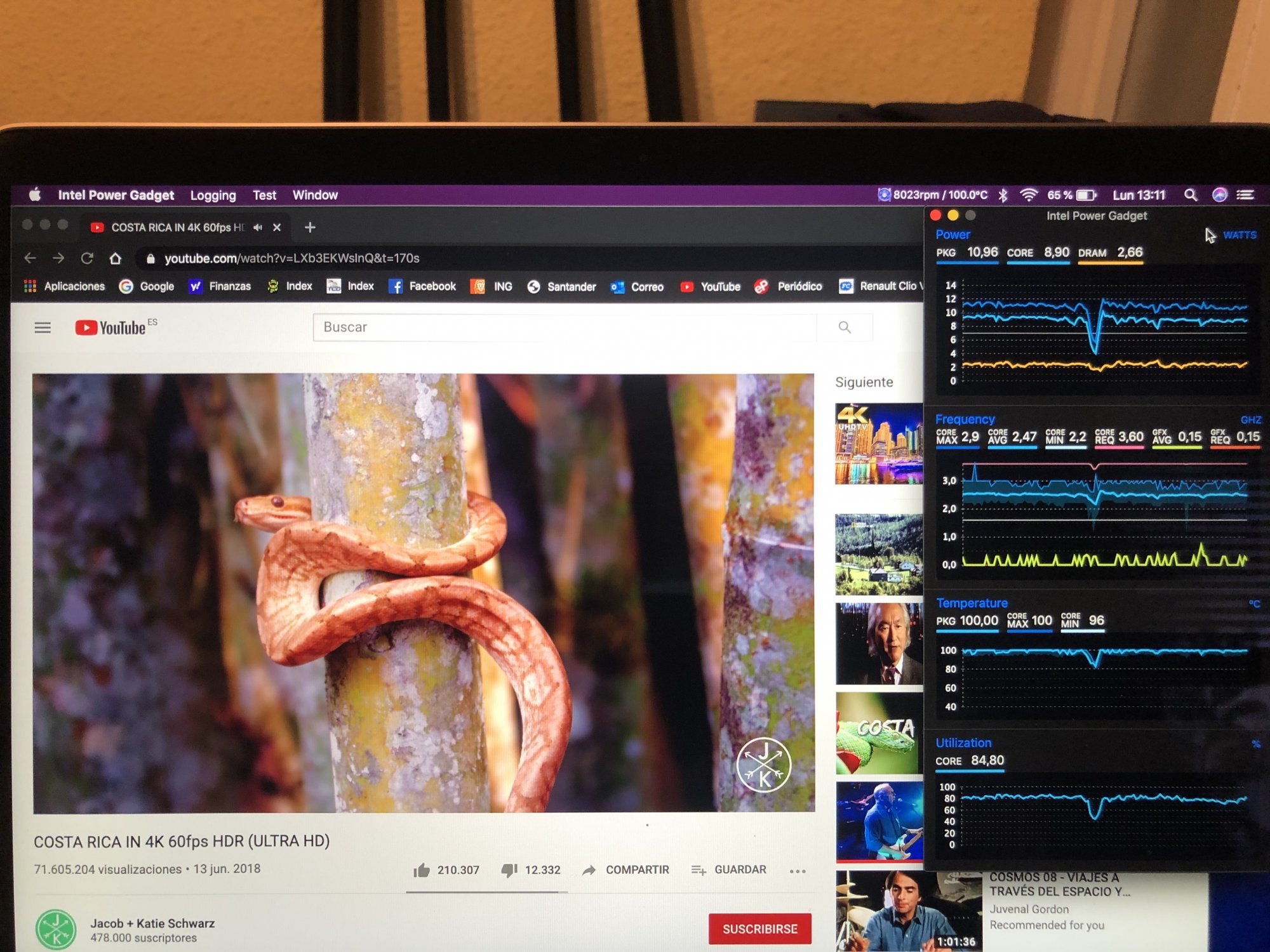Open a new browser tab with plus
This screenshot has width=1270, height=952.
click(310, 227)
